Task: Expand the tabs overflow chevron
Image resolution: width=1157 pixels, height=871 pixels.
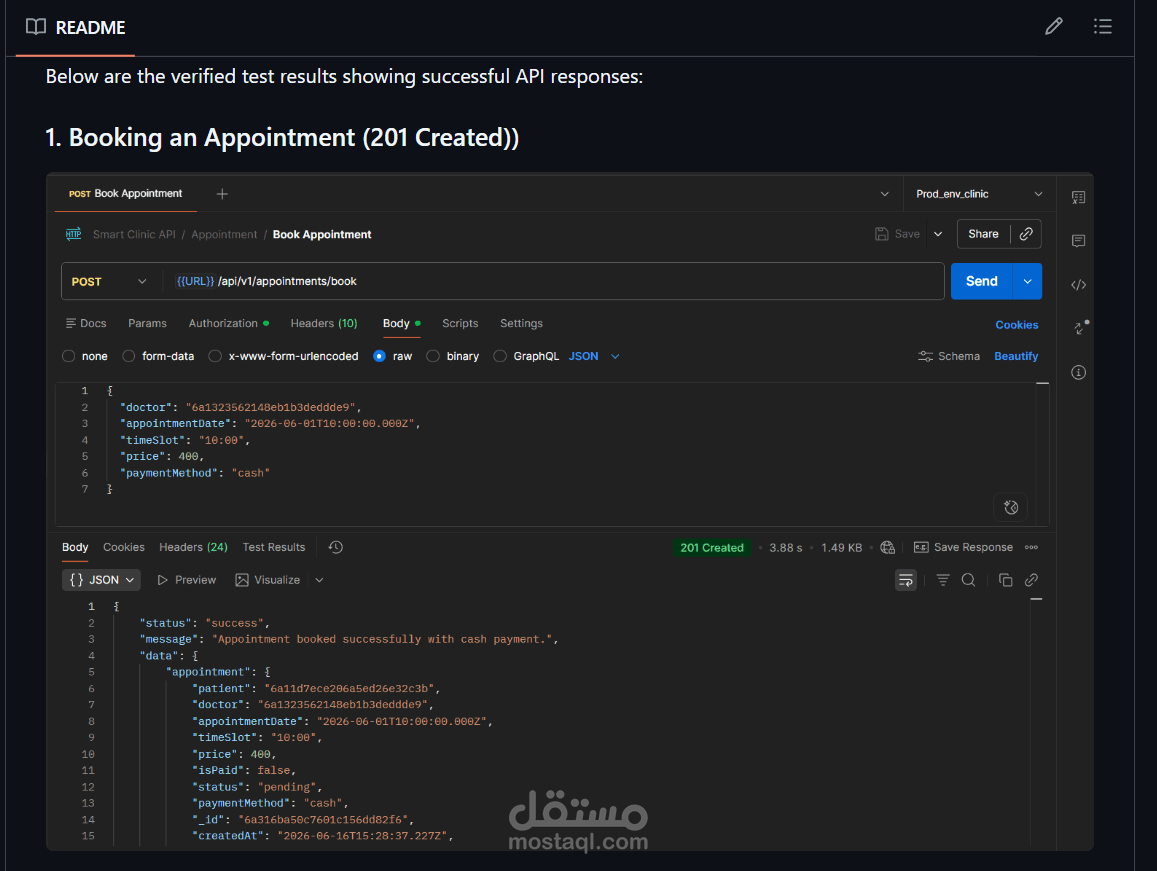Action: pos(884,194)
